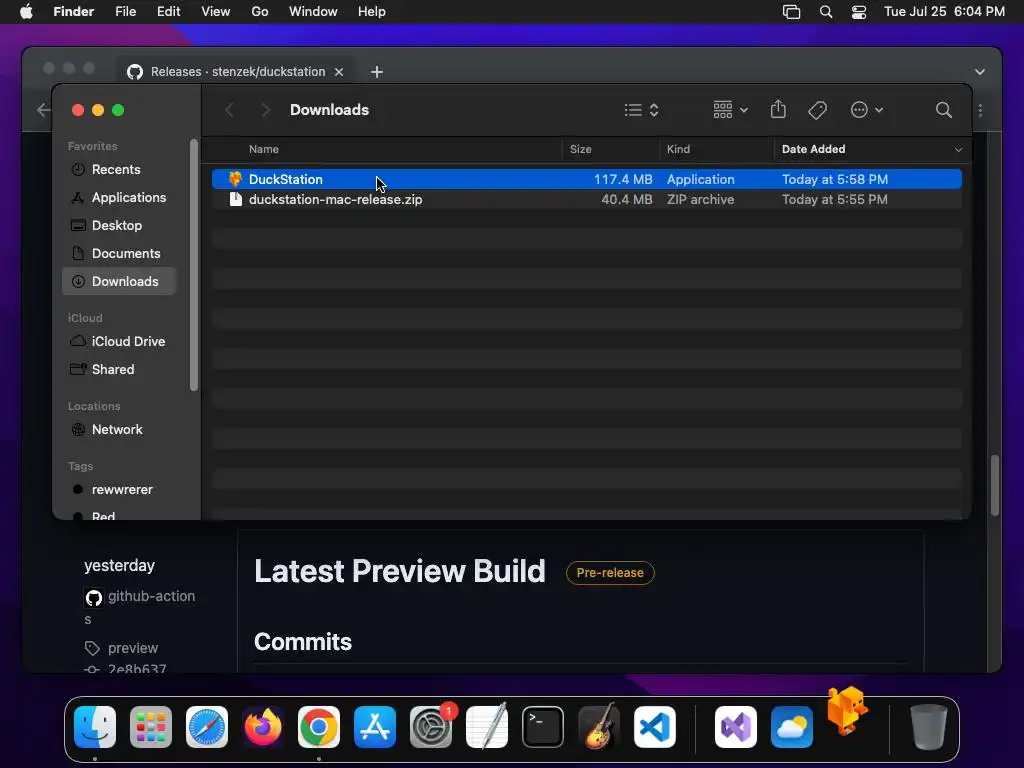Launch Terminal from the Dock
Image resolution: width=1024 pixels, height=768 pixels.
click(x=543, y=726)
